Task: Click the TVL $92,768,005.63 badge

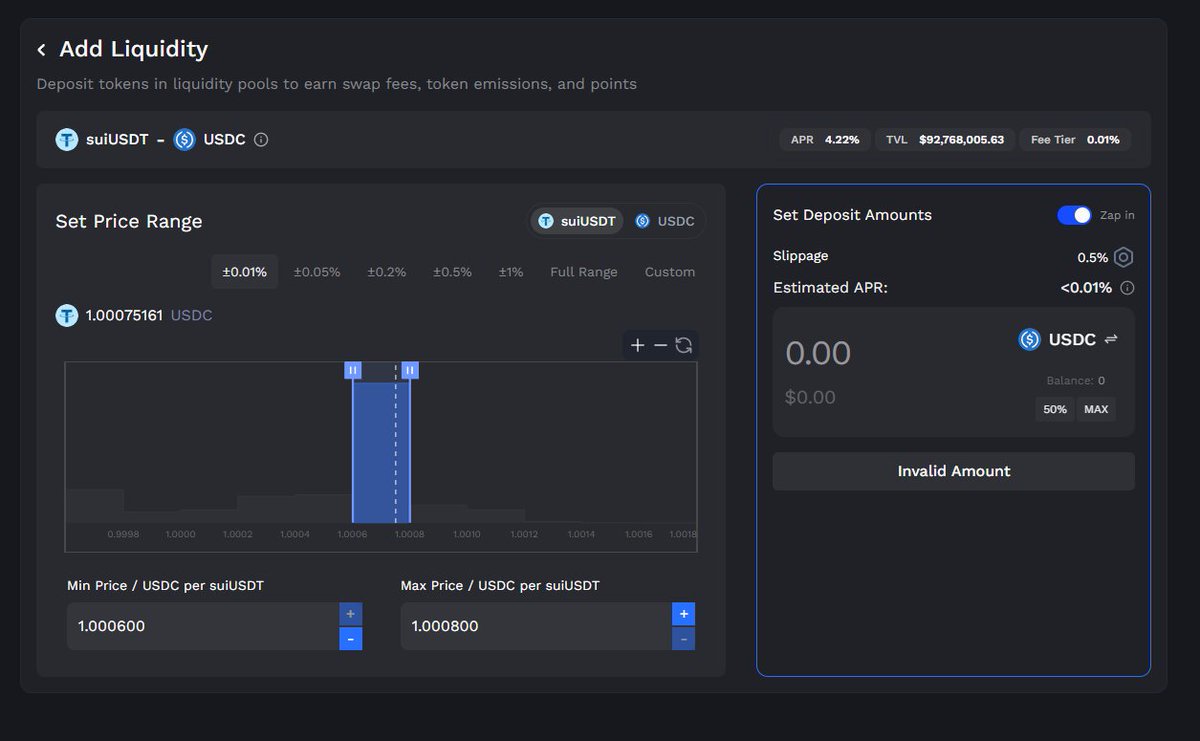Action: point(945,140)
